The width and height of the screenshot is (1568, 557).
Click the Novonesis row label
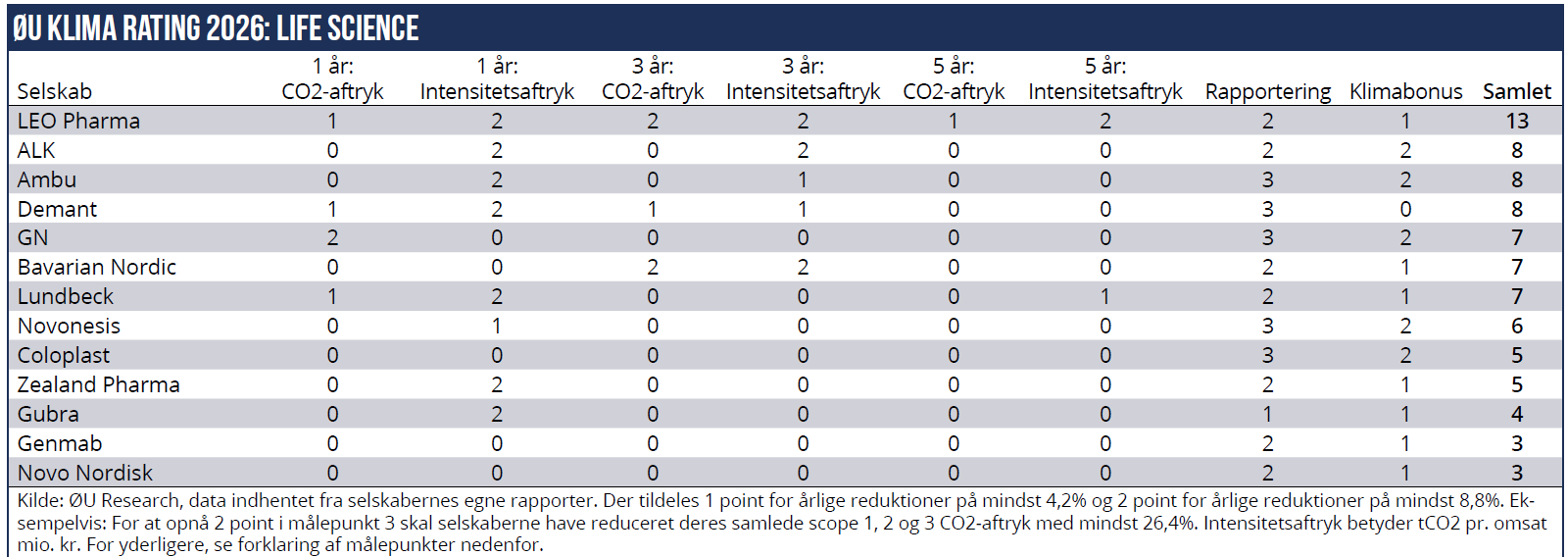click(x=69, y=326)
